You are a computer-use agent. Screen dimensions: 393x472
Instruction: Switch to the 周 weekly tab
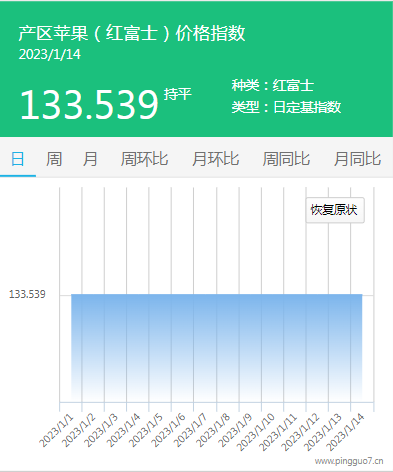click(54, 159)
